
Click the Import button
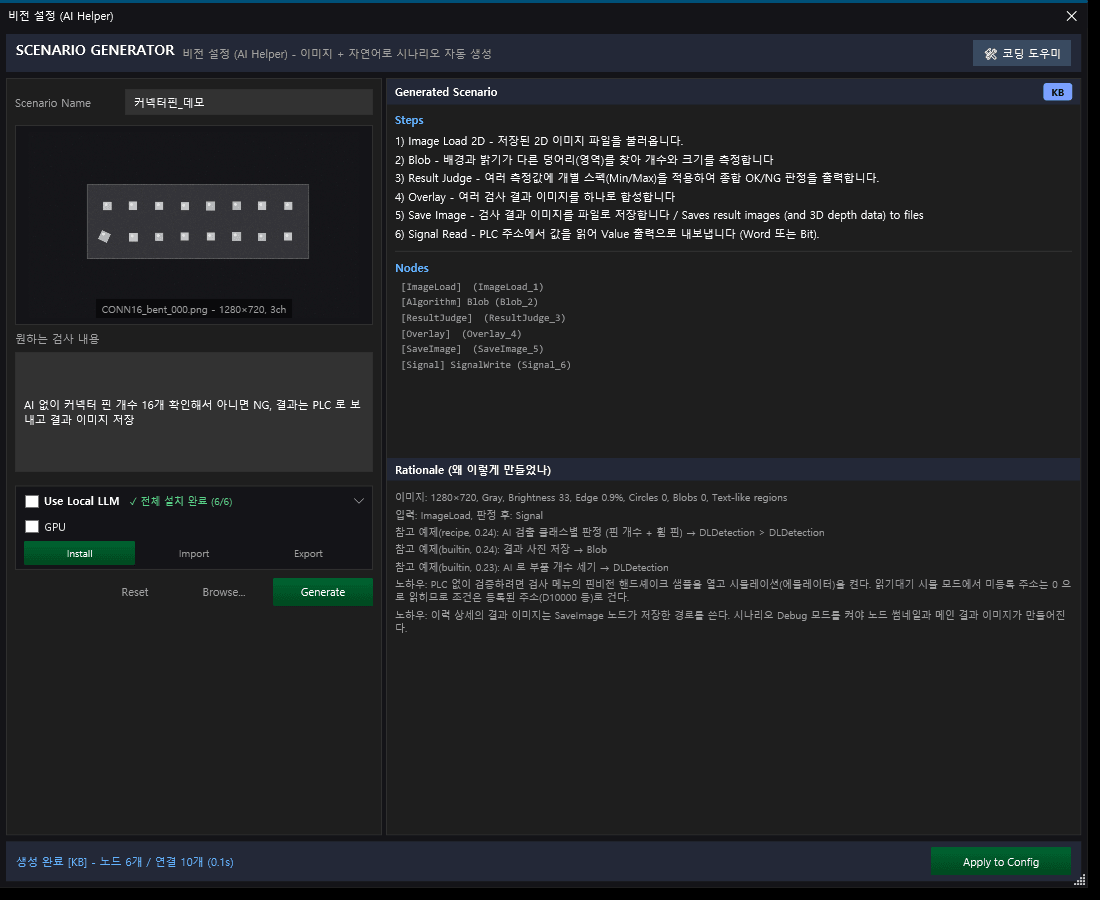click(194, 553)
